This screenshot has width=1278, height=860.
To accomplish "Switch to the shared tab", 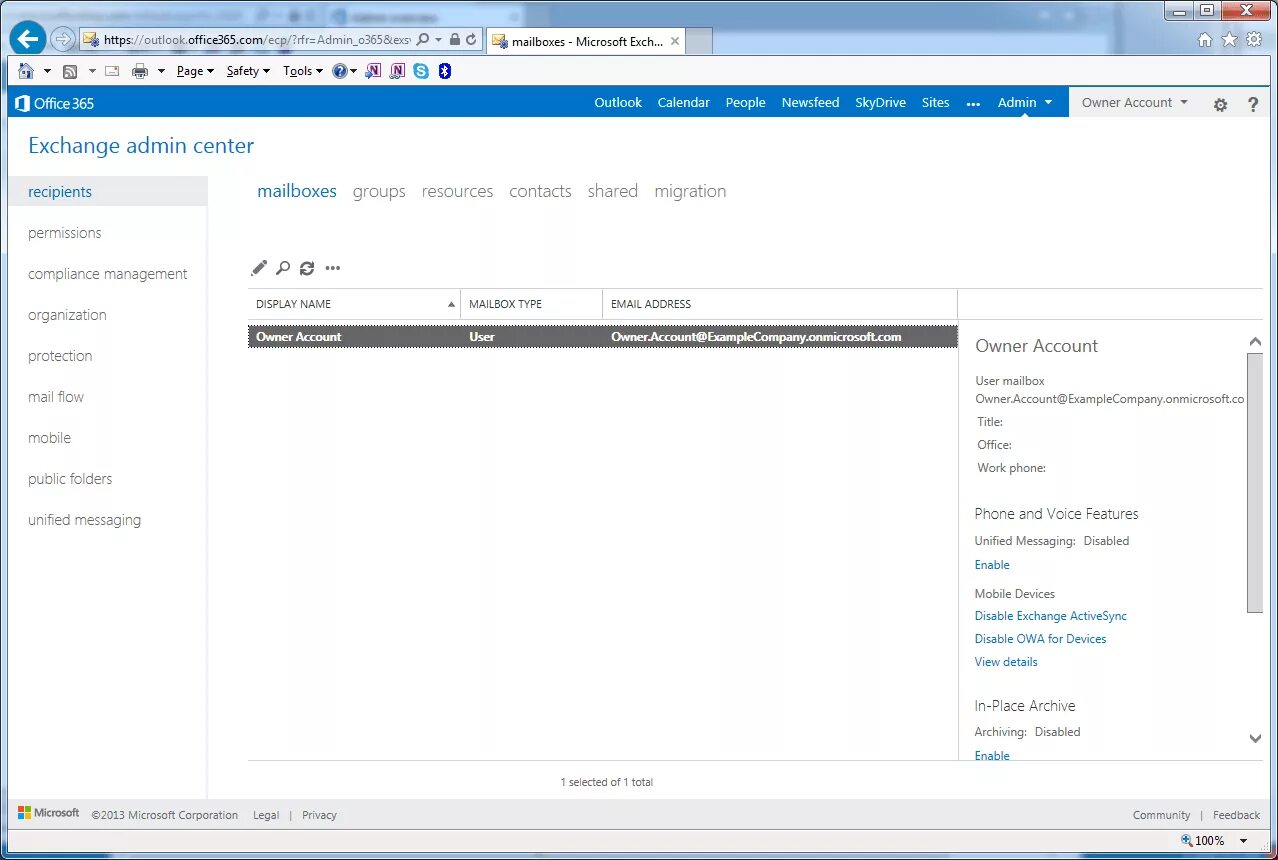I will [x=613, y=191].
